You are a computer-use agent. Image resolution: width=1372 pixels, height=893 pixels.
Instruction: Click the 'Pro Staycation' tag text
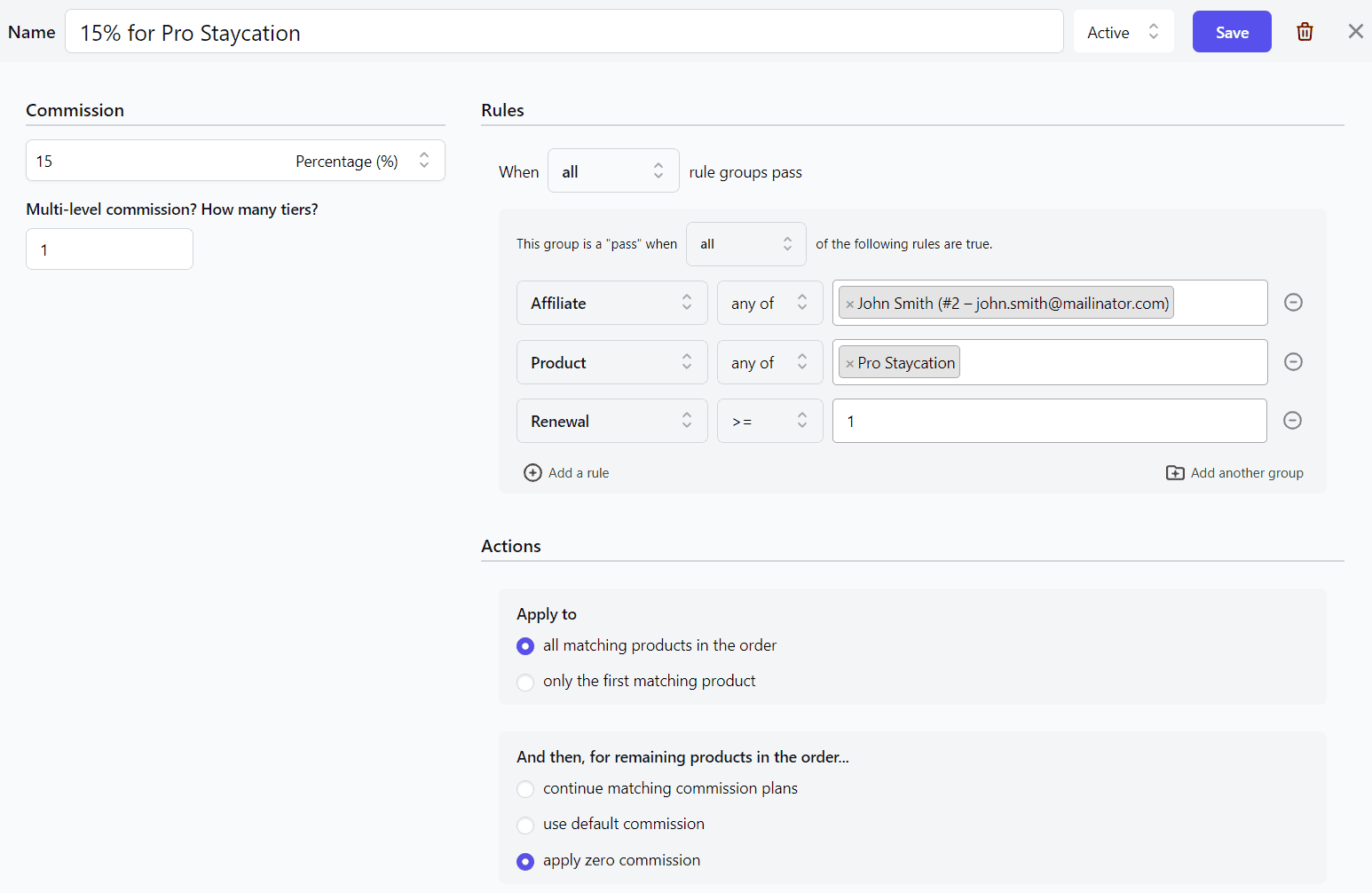click(906, 363)
